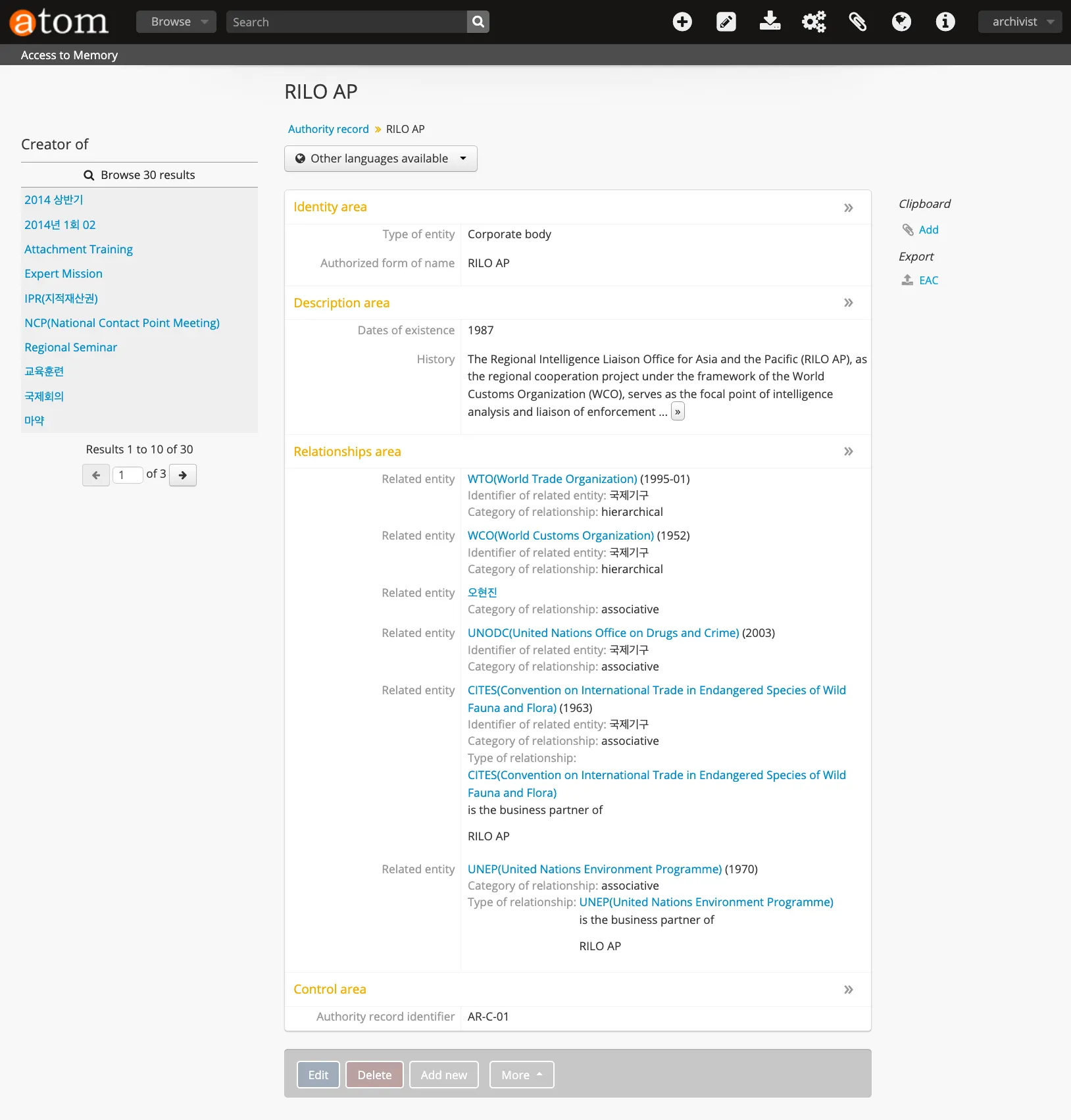This screenshot has width=1071, height=1120.
Task: Select the AR-C-01 identifier text
Action: pos(488,1017)
